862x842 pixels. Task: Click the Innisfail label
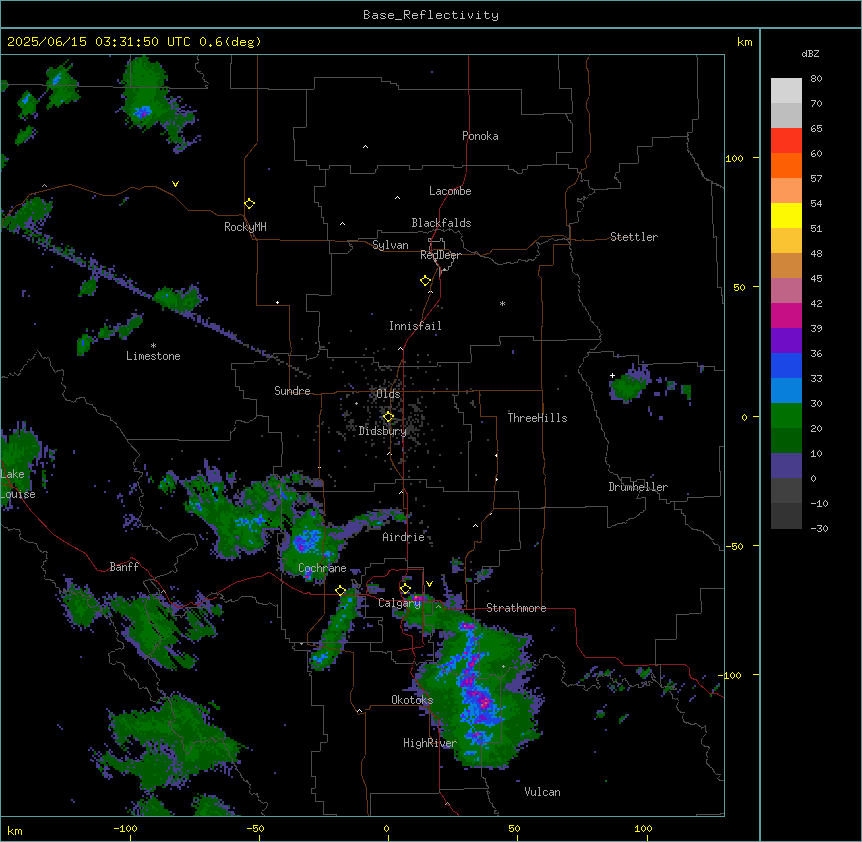coord(415,326)
